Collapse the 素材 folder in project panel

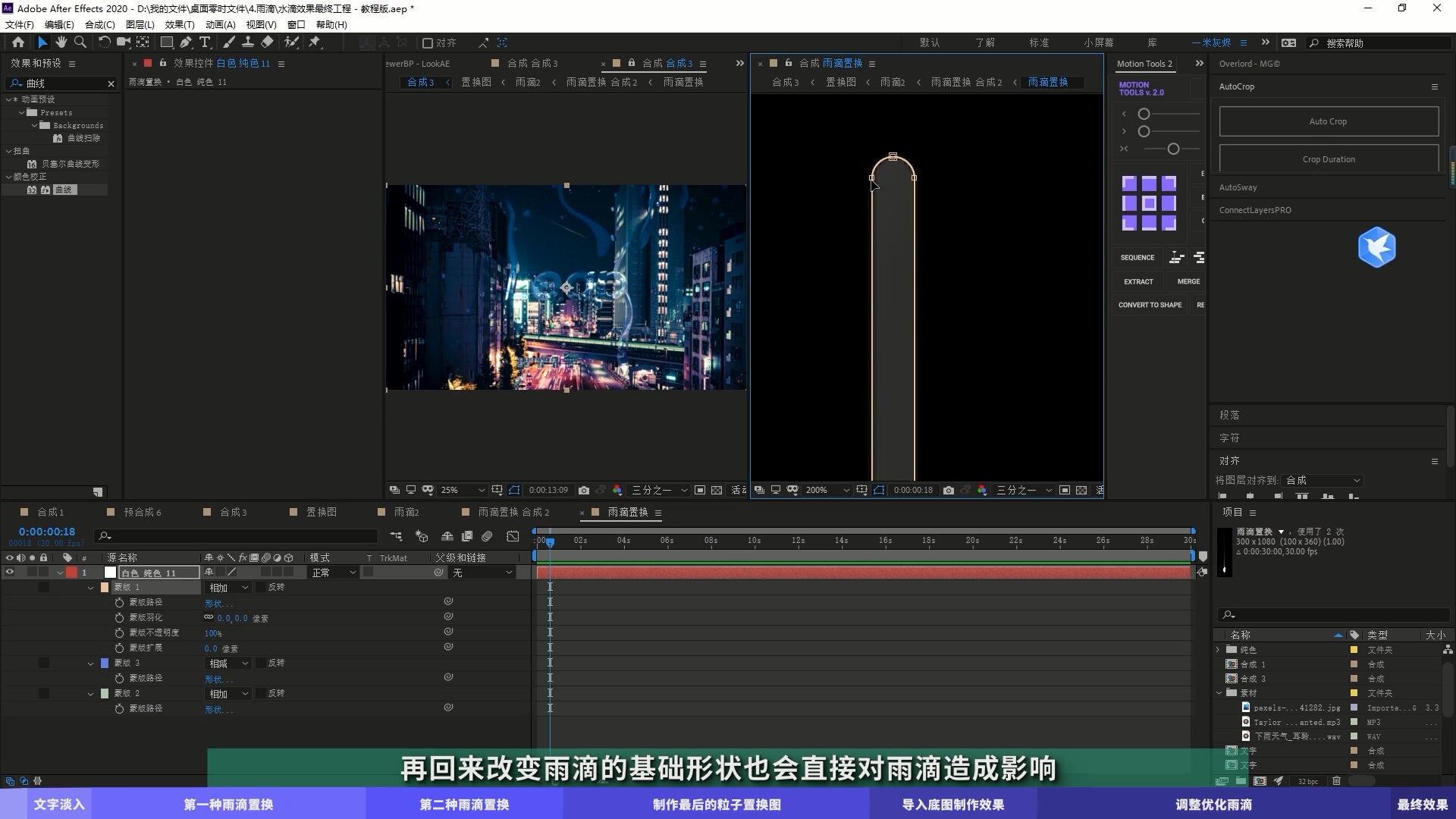tap(1219, 693)
